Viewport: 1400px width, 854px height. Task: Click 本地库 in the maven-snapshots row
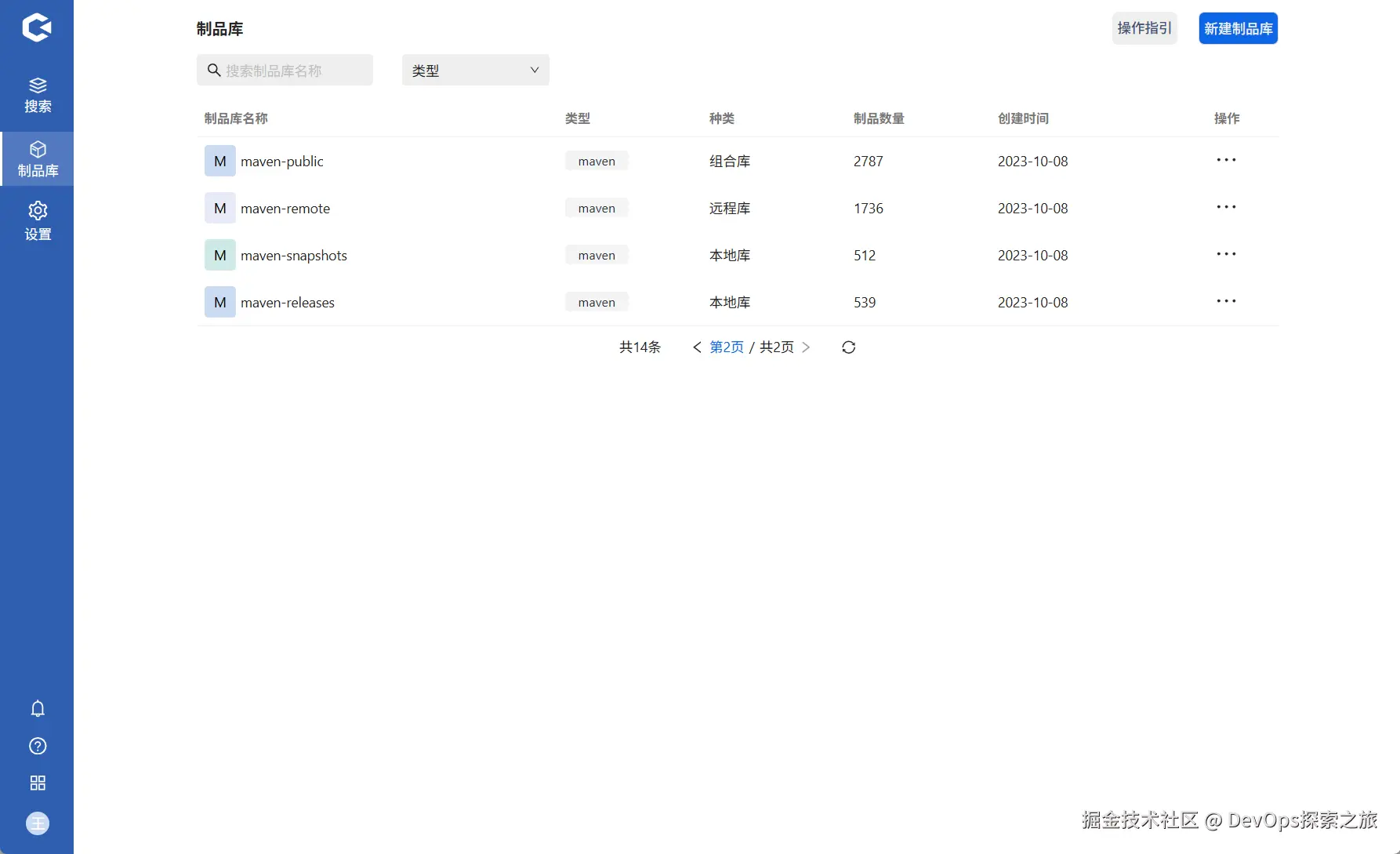click(730, 255)
